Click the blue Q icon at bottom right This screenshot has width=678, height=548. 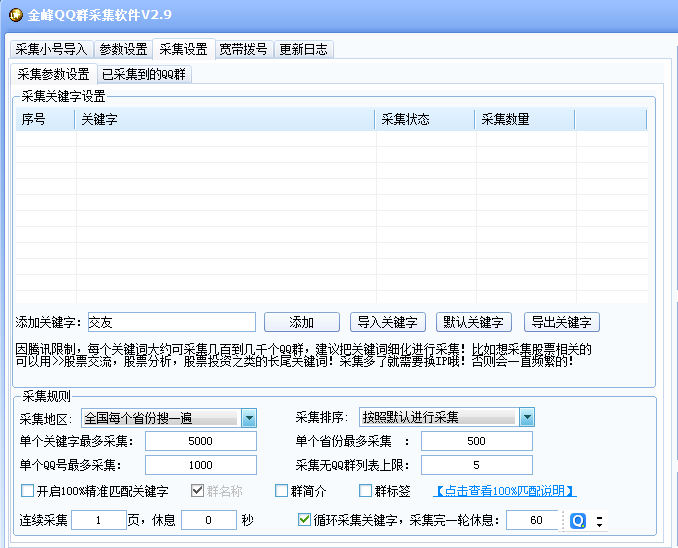[578, 520]
